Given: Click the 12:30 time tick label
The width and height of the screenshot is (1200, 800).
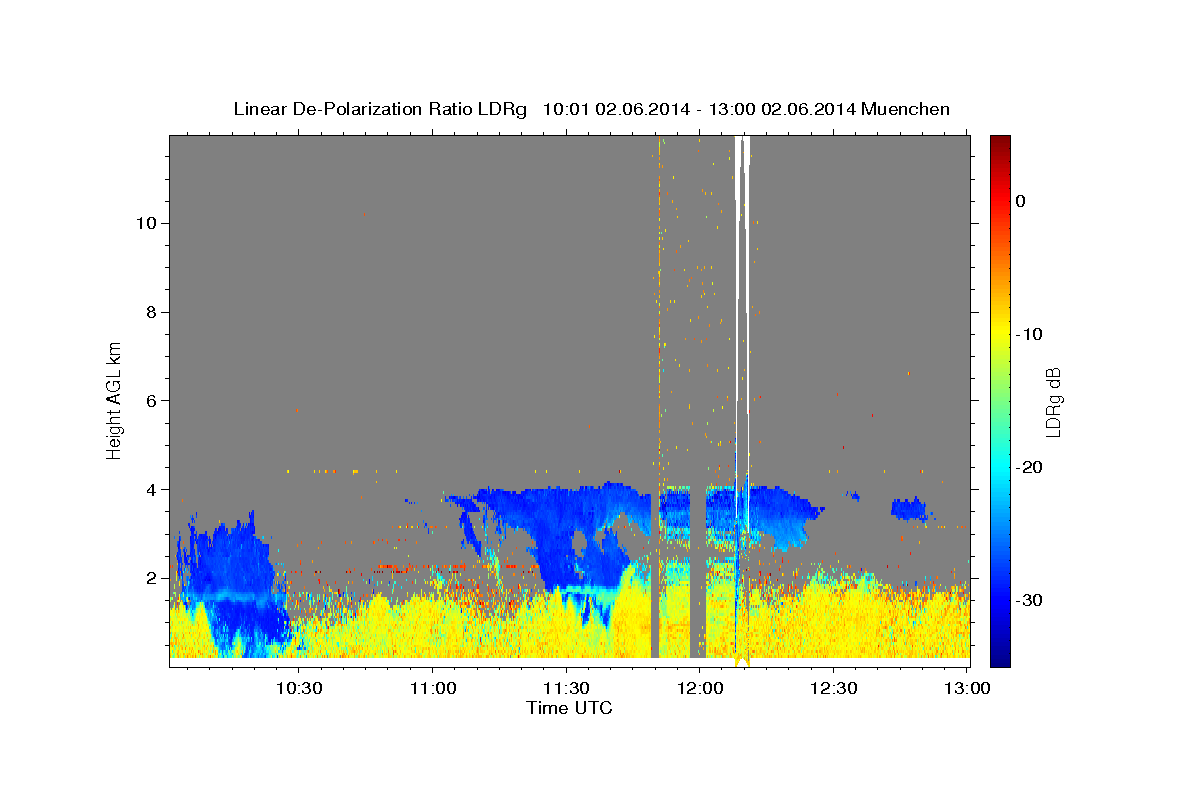Looking at the screenshot, I should (833, 688).
